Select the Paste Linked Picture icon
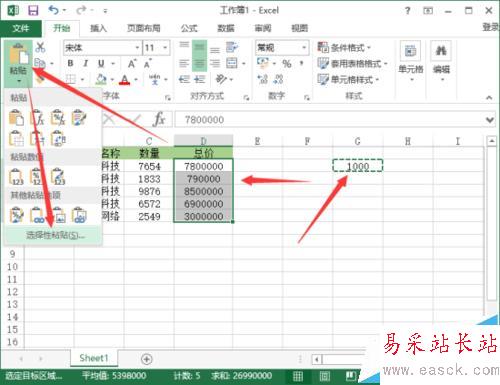The width and height of the screenshot is (500, 385). tap(79, 215)
